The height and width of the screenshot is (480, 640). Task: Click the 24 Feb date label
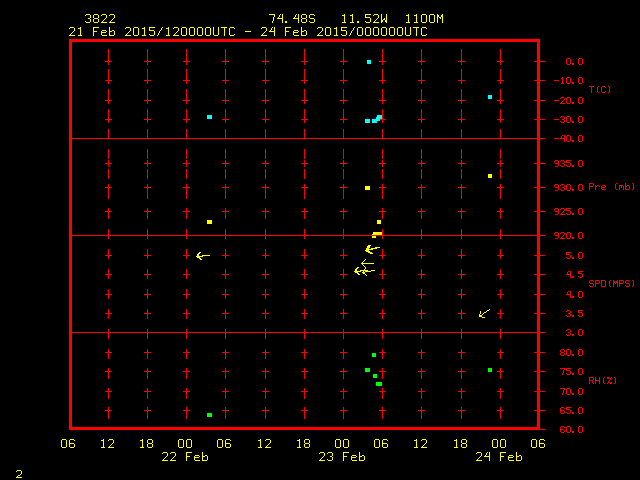(x=498, y=457)
